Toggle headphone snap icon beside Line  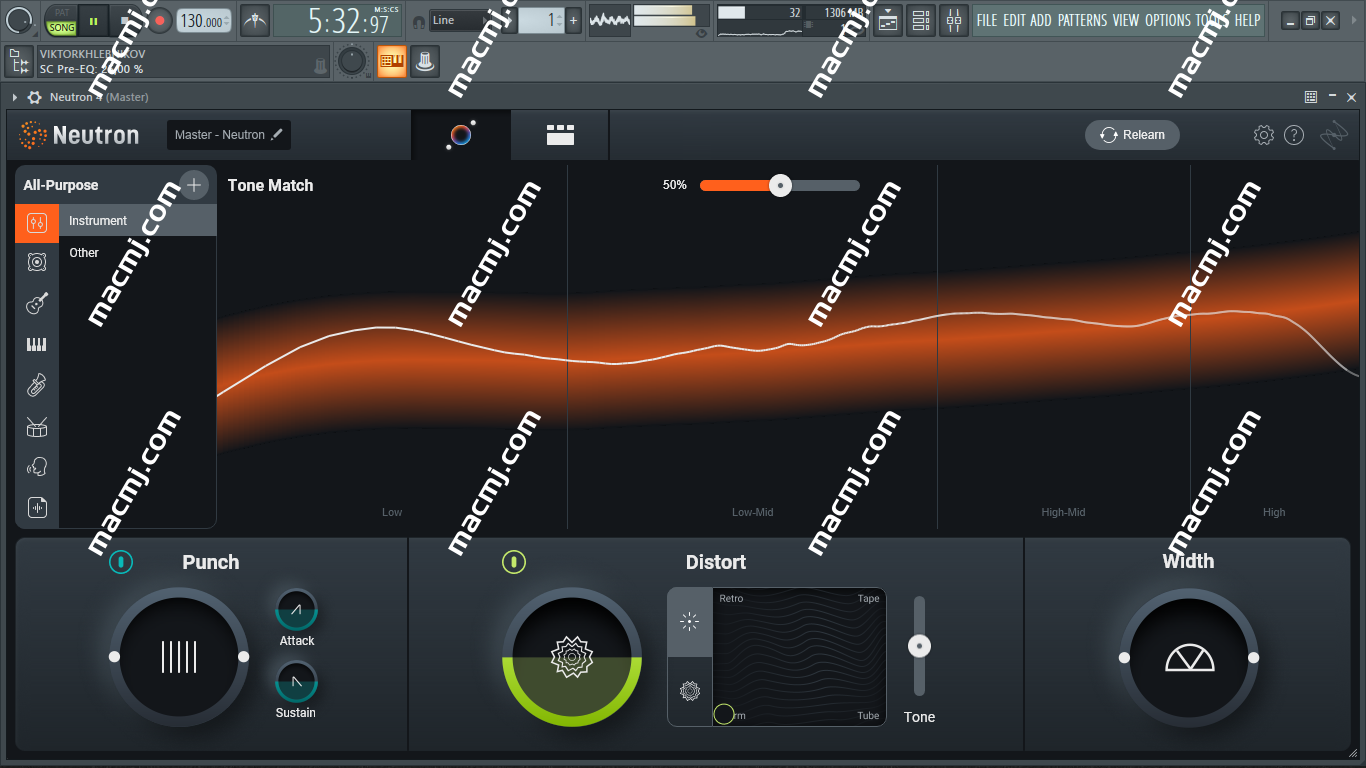point(418,21)
